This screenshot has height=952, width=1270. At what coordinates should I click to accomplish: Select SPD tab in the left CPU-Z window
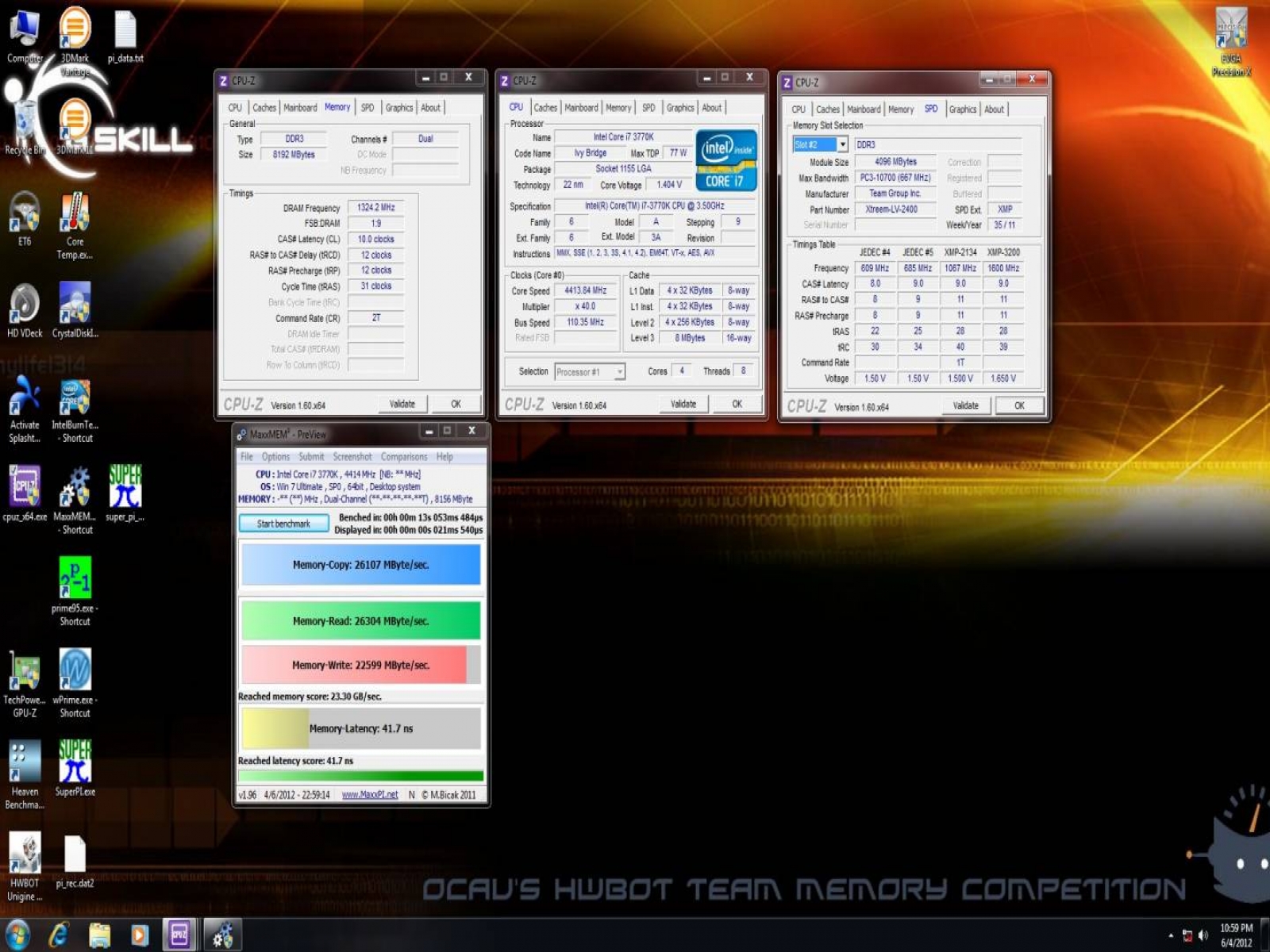point(368,107)
